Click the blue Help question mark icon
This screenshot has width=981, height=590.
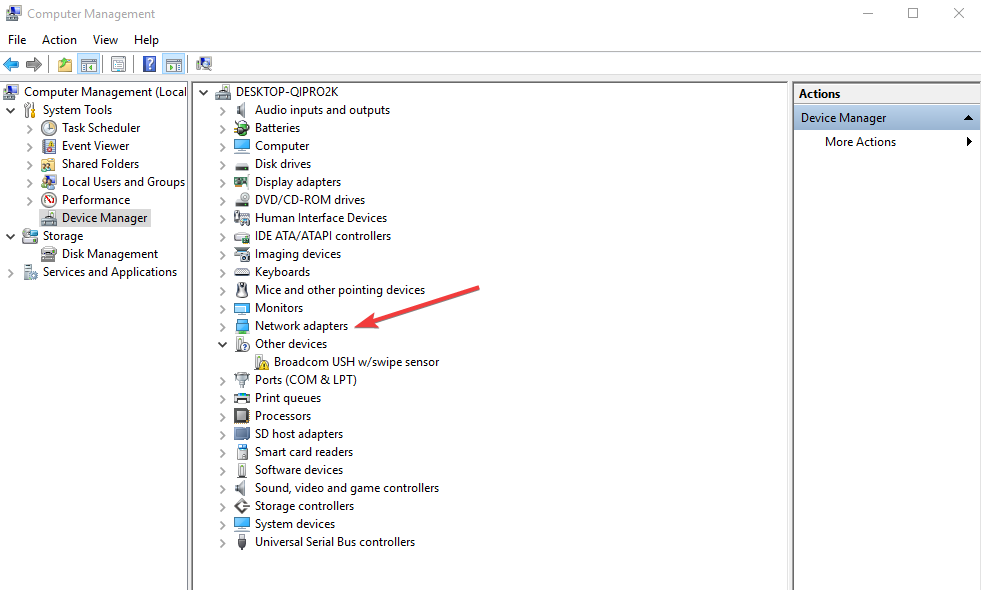tap(149, 65)
